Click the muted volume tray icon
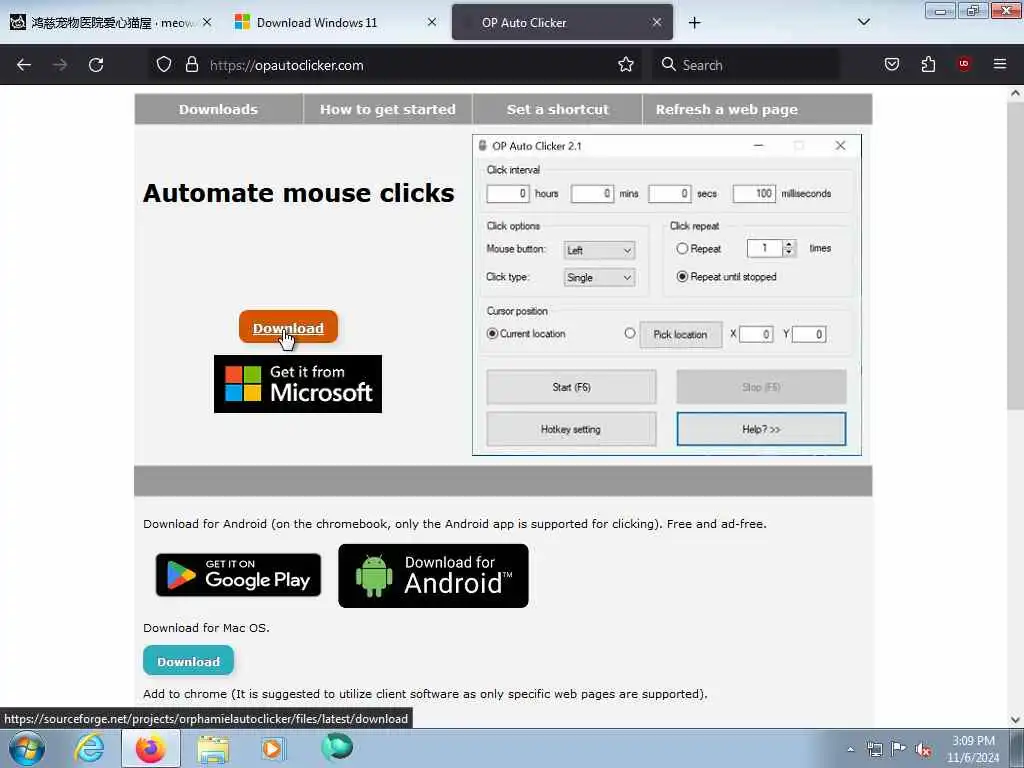Screen dimensions: 1024x768 (x=923, y=749)
